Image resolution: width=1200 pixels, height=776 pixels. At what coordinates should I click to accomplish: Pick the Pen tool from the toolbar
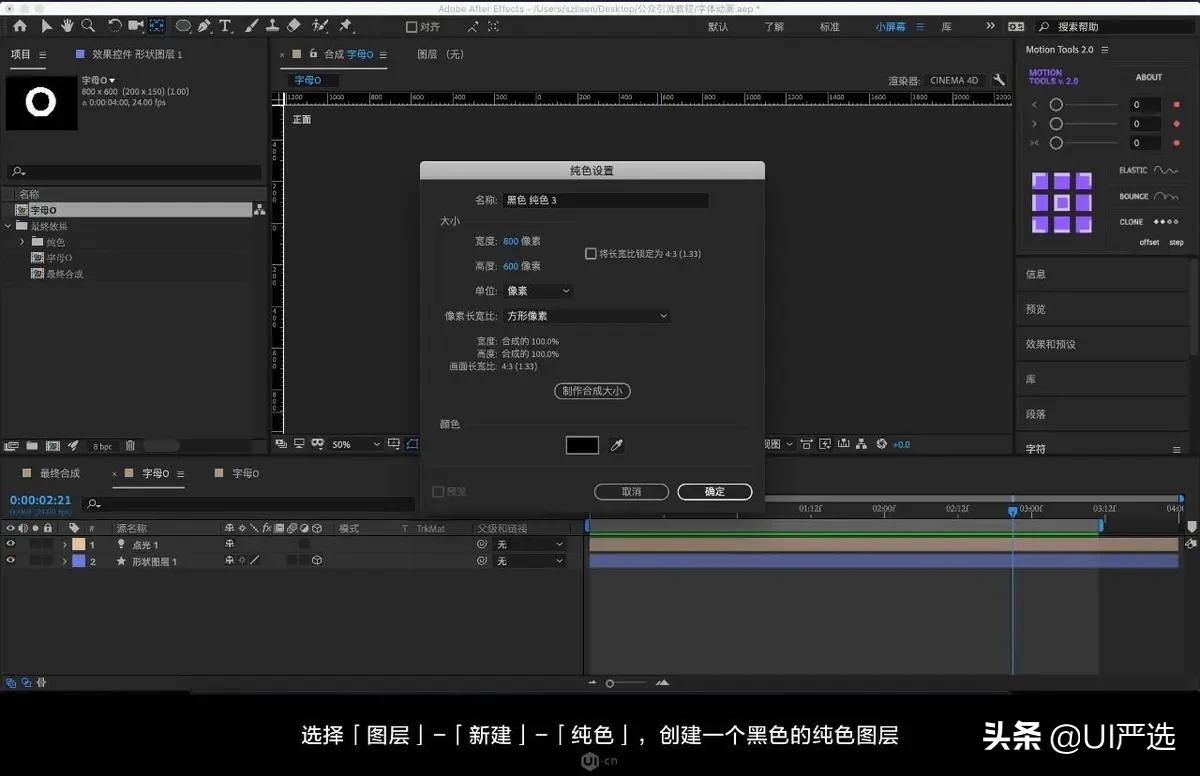click(x=204, y=26)
